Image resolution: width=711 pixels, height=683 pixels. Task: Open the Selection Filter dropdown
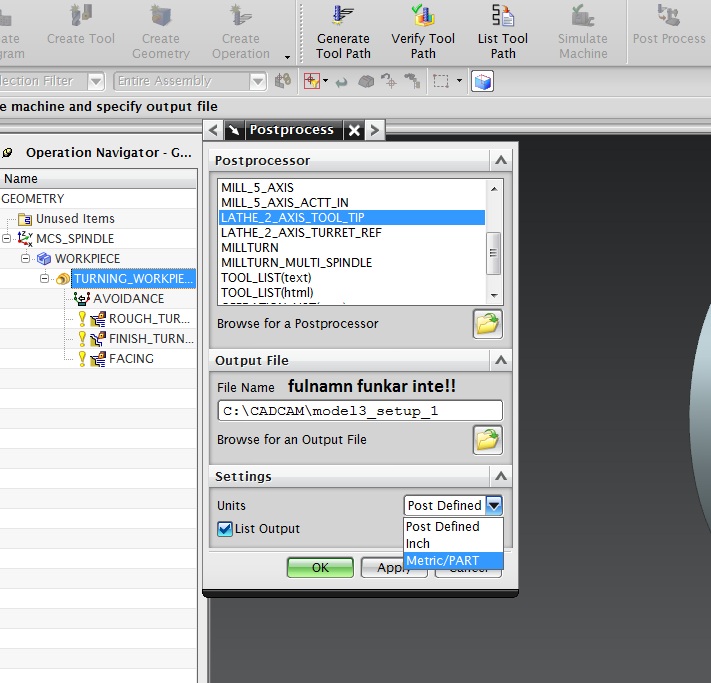point(96,82)
